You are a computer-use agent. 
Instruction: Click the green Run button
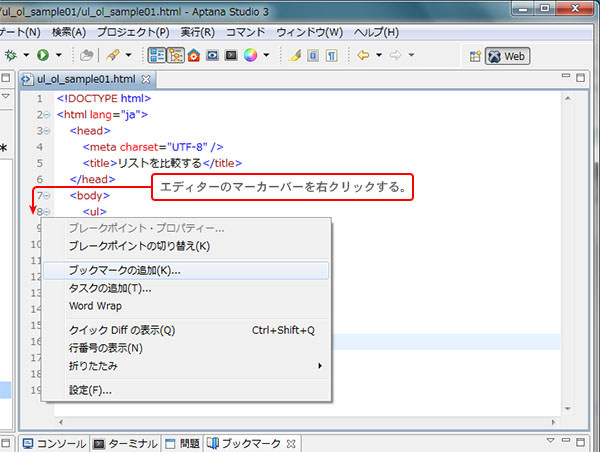click(43, 55)
